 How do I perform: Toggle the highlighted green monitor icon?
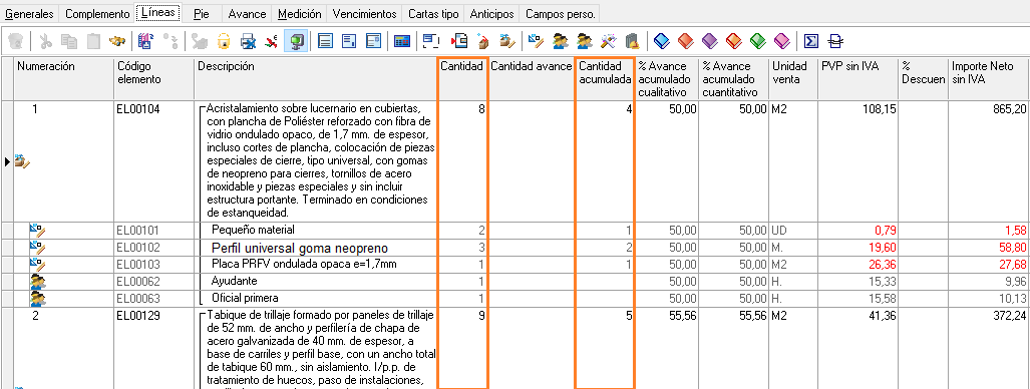pyautogui.click(x=296, y=41)
